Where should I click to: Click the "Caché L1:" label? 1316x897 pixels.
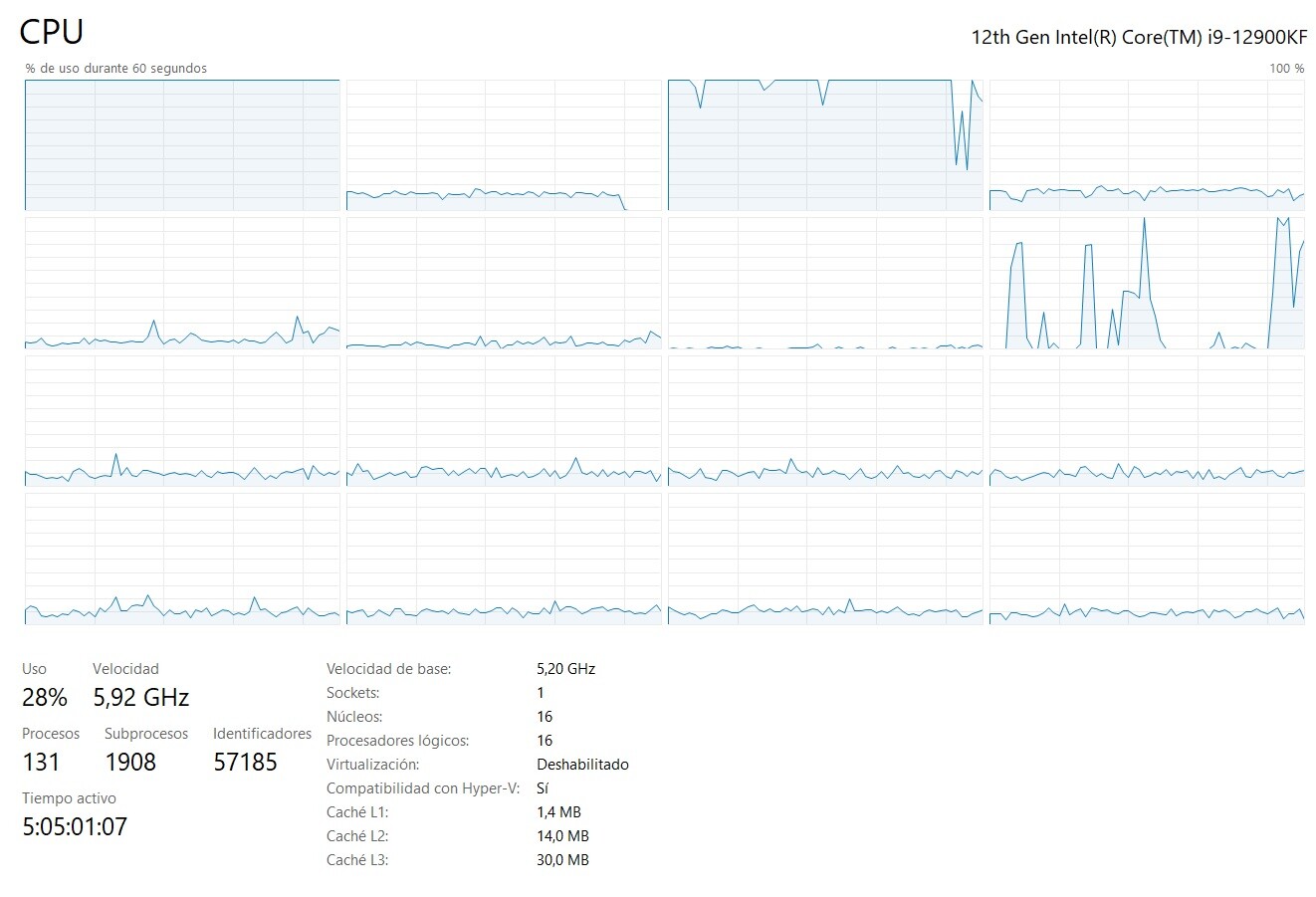tap(357, 812)
